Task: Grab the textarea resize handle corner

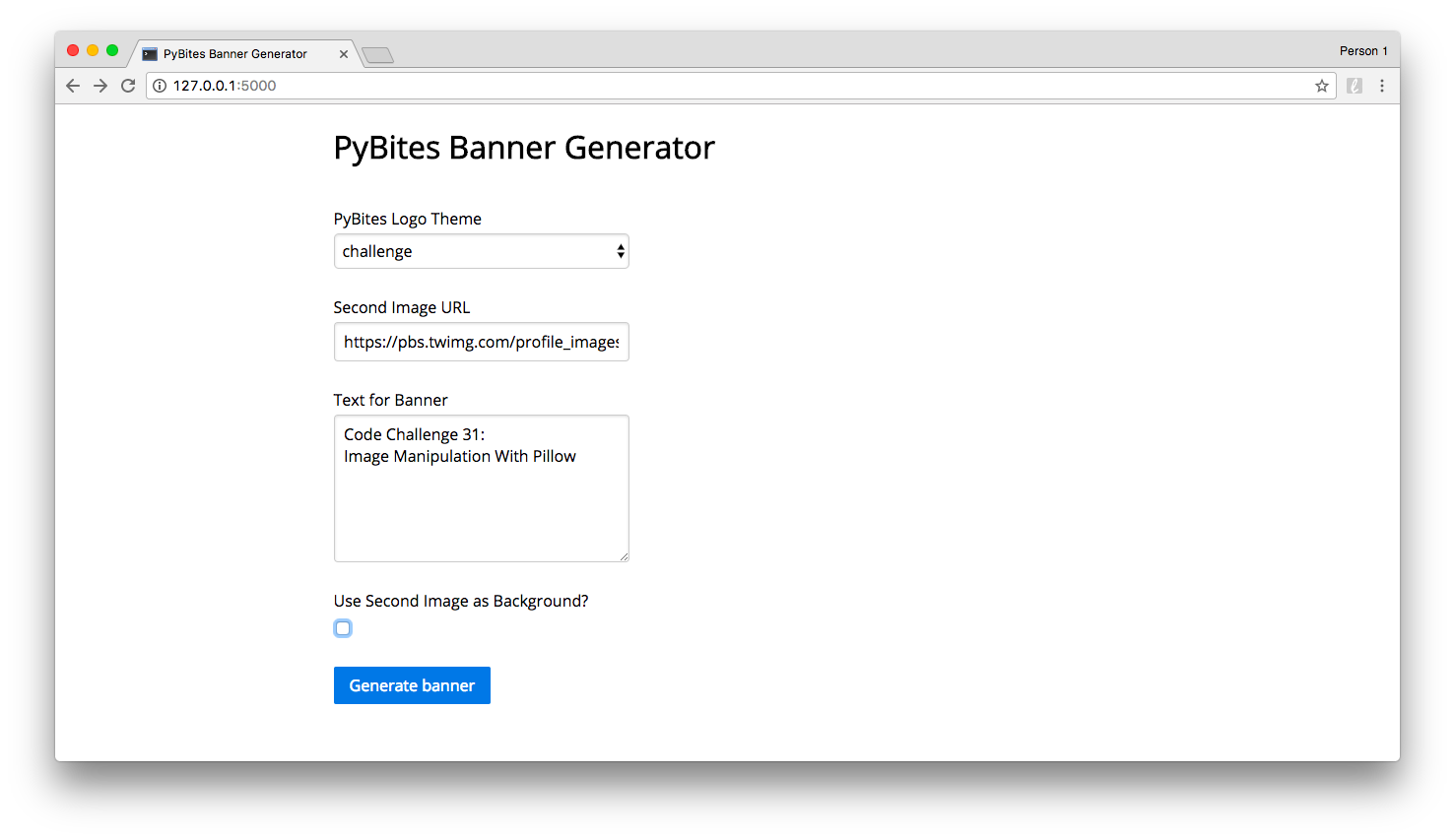Action: [x=624, y=556]
